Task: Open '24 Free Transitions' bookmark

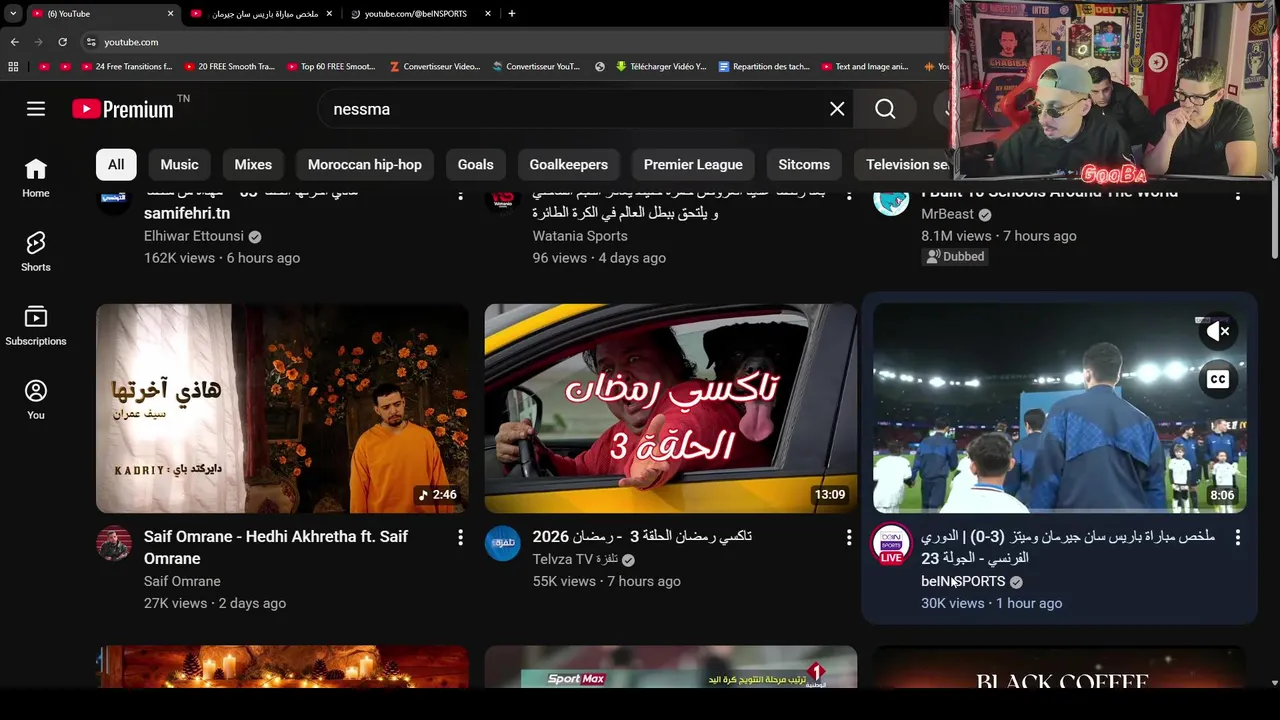Action: [126, 67]
